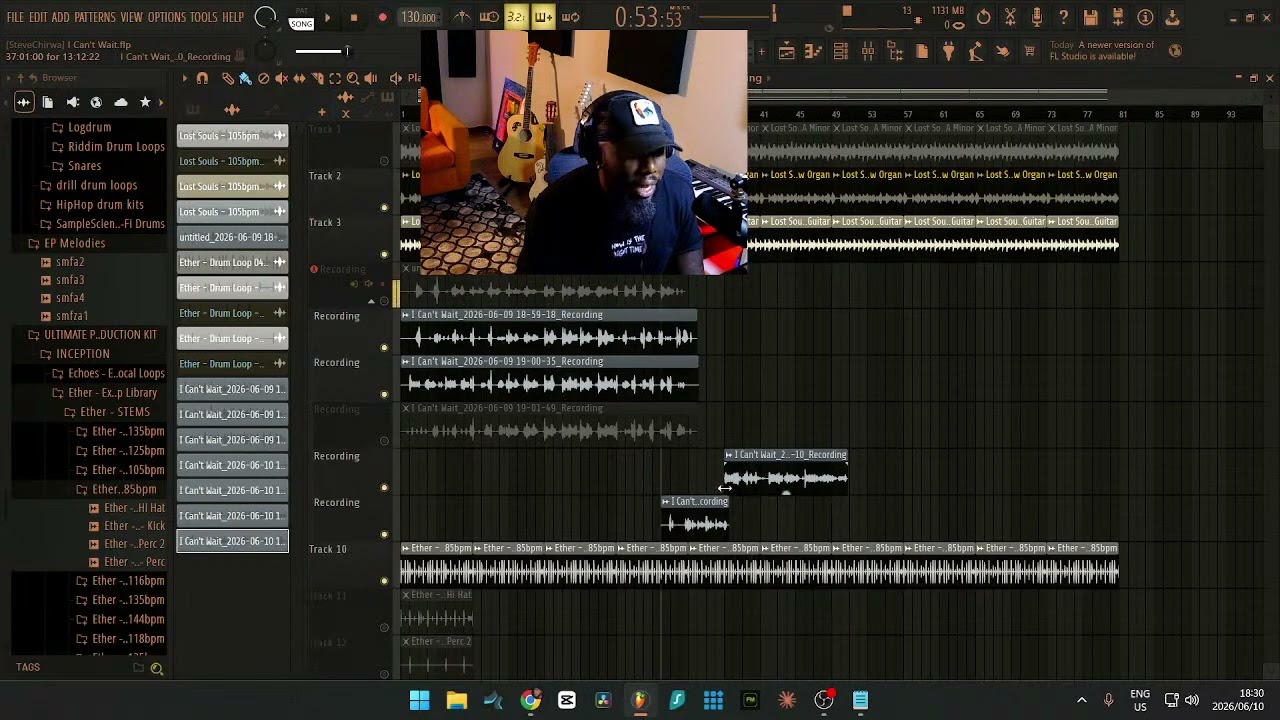Open the Piano roll view icon

[813, 51]
